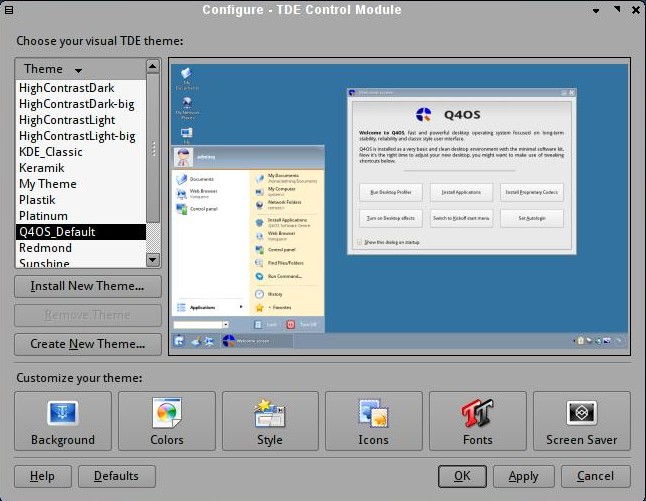The width and height of the screenshot is (646, 501).
Task: Open the Background customization icon
Action: tap(63, 421)
